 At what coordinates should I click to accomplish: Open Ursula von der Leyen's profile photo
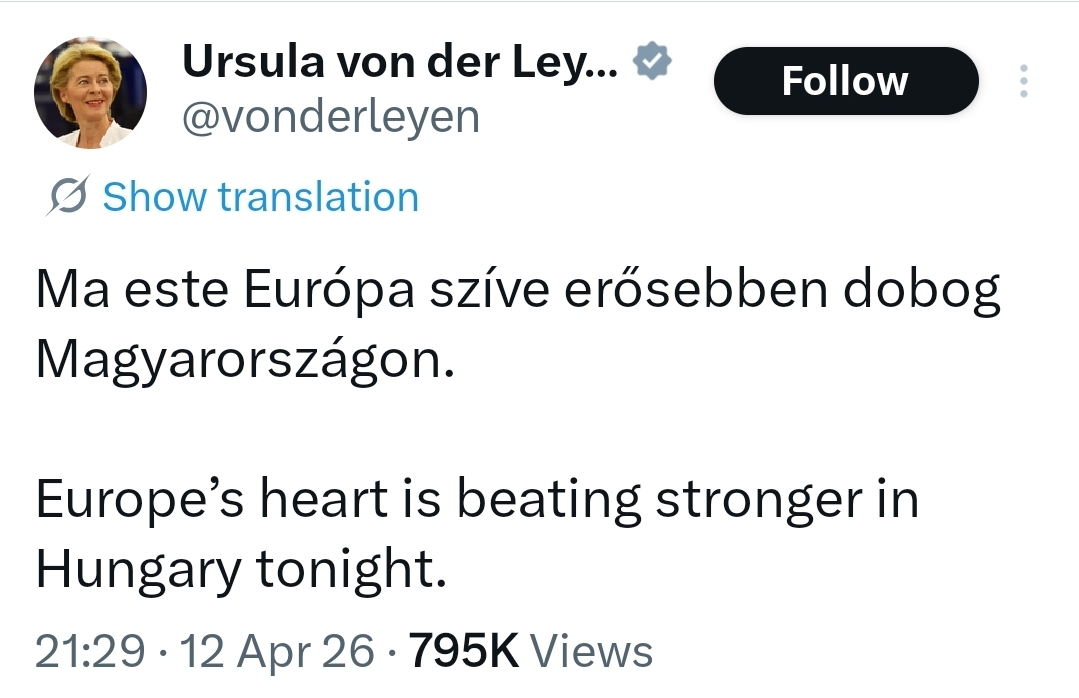click(x=91, y=93)
